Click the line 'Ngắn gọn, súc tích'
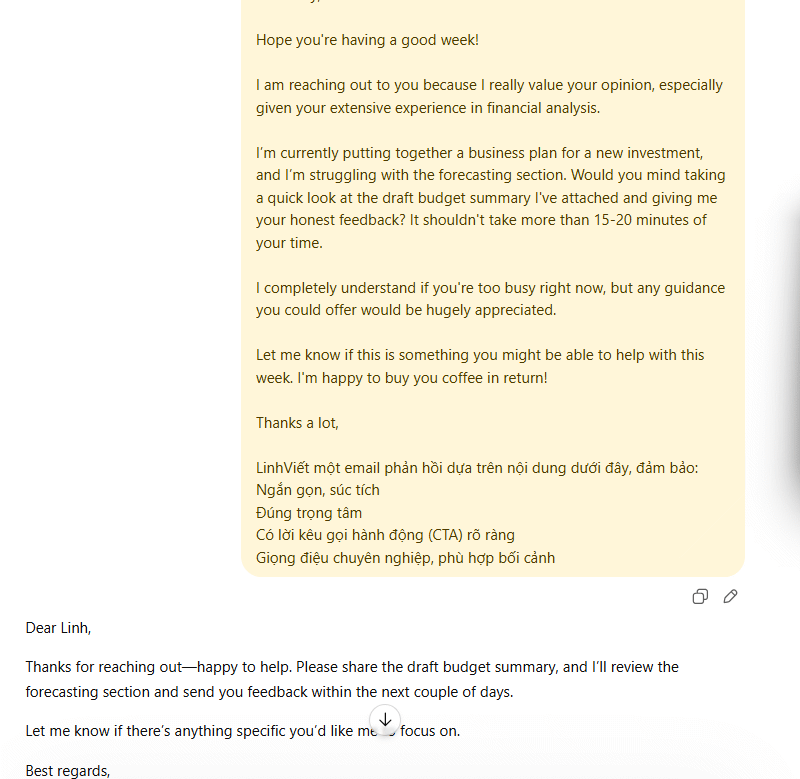Image resolution: width=800 pixels, height=779 pixels. click(x=317, y=490)
